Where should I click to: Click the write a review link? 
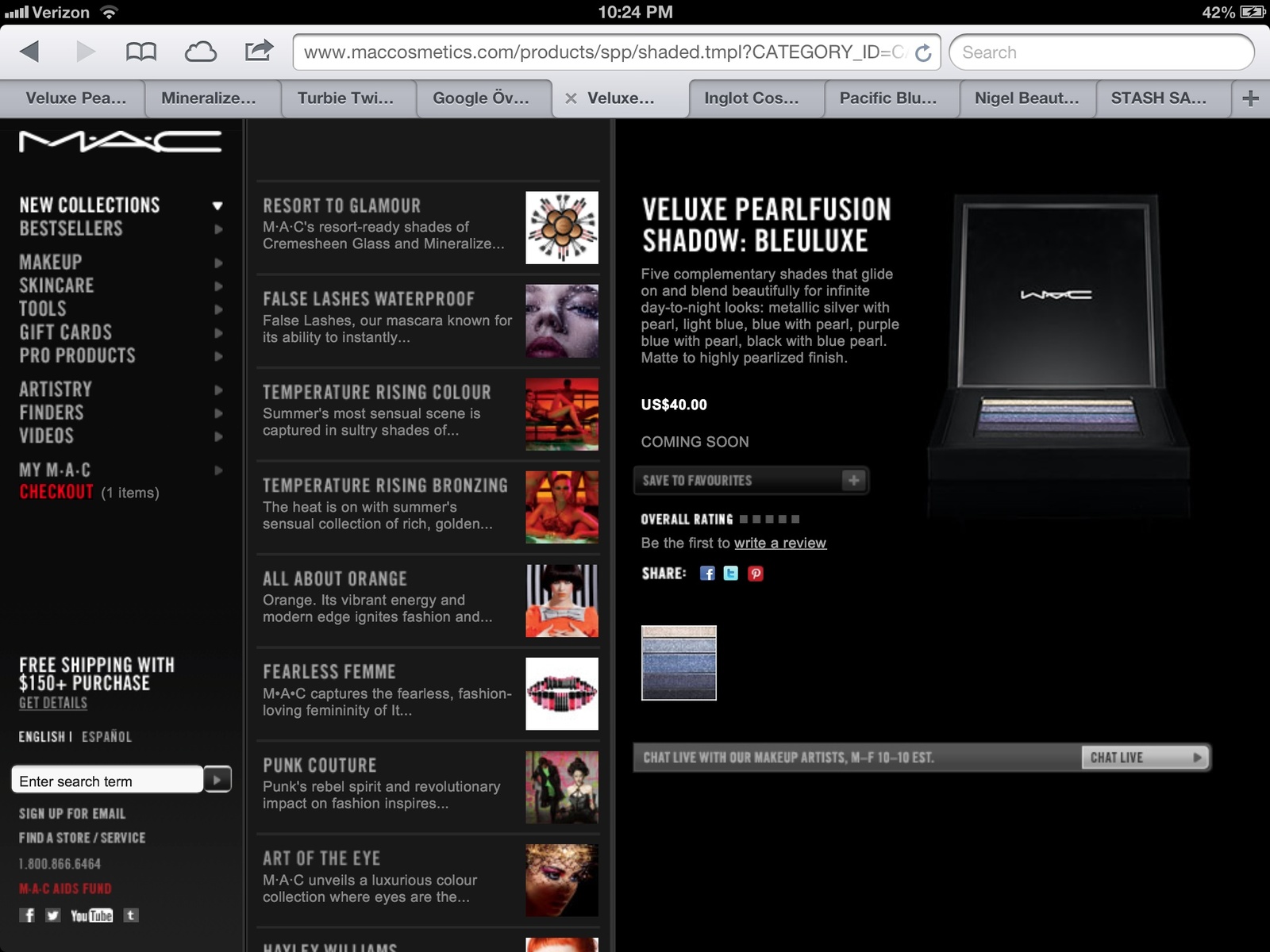(780, 543)
